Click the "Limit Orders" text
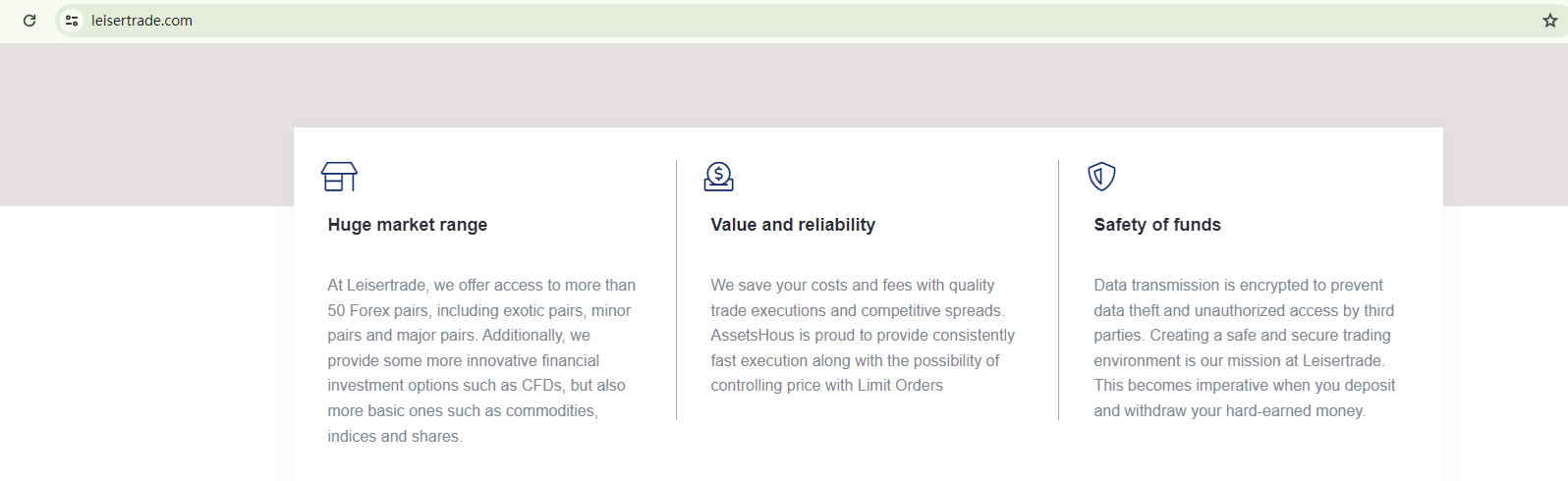 point(900,386)
